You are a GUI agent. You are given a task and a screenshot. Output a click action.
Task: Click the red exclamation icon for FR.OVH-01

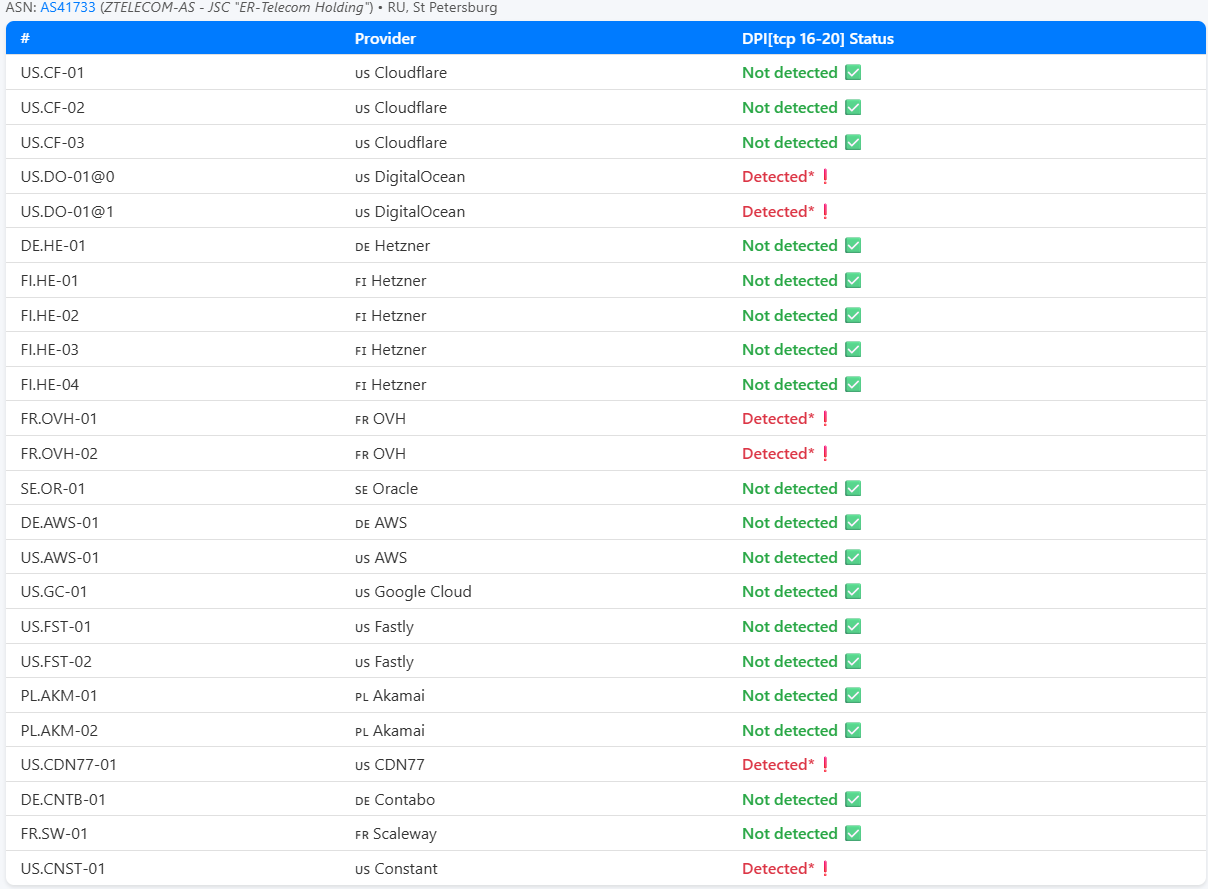pos(825,419)
